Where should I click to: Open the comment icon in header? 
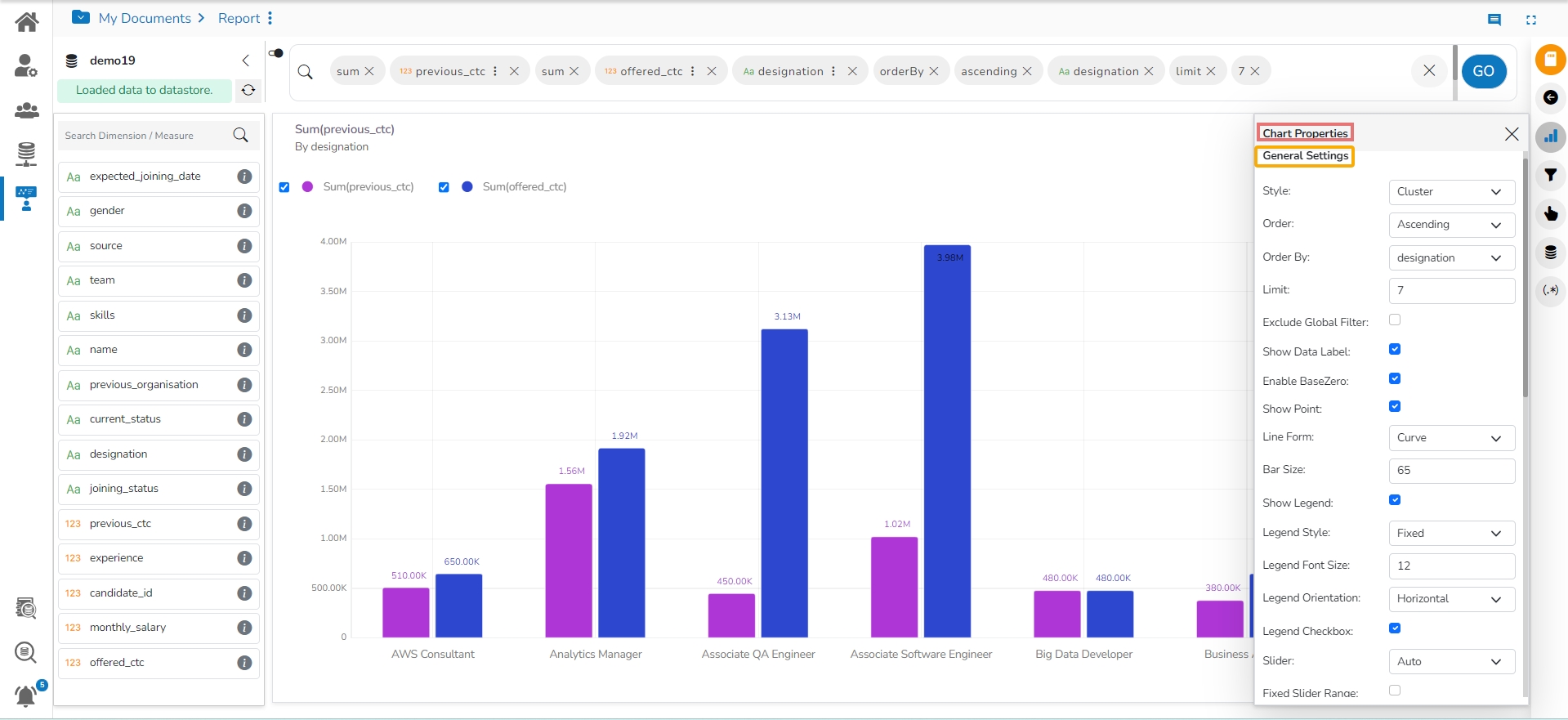[1494, 20]
